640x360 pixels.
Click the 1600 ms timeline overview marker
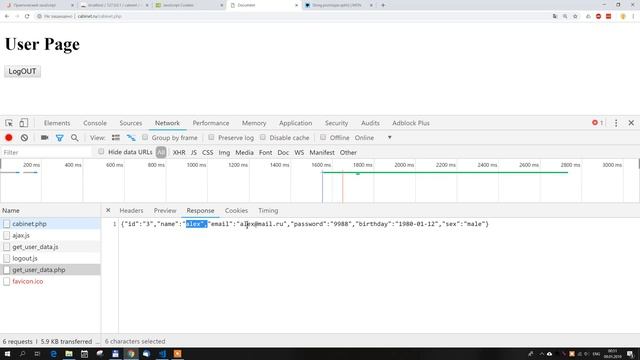click(321, 165)
